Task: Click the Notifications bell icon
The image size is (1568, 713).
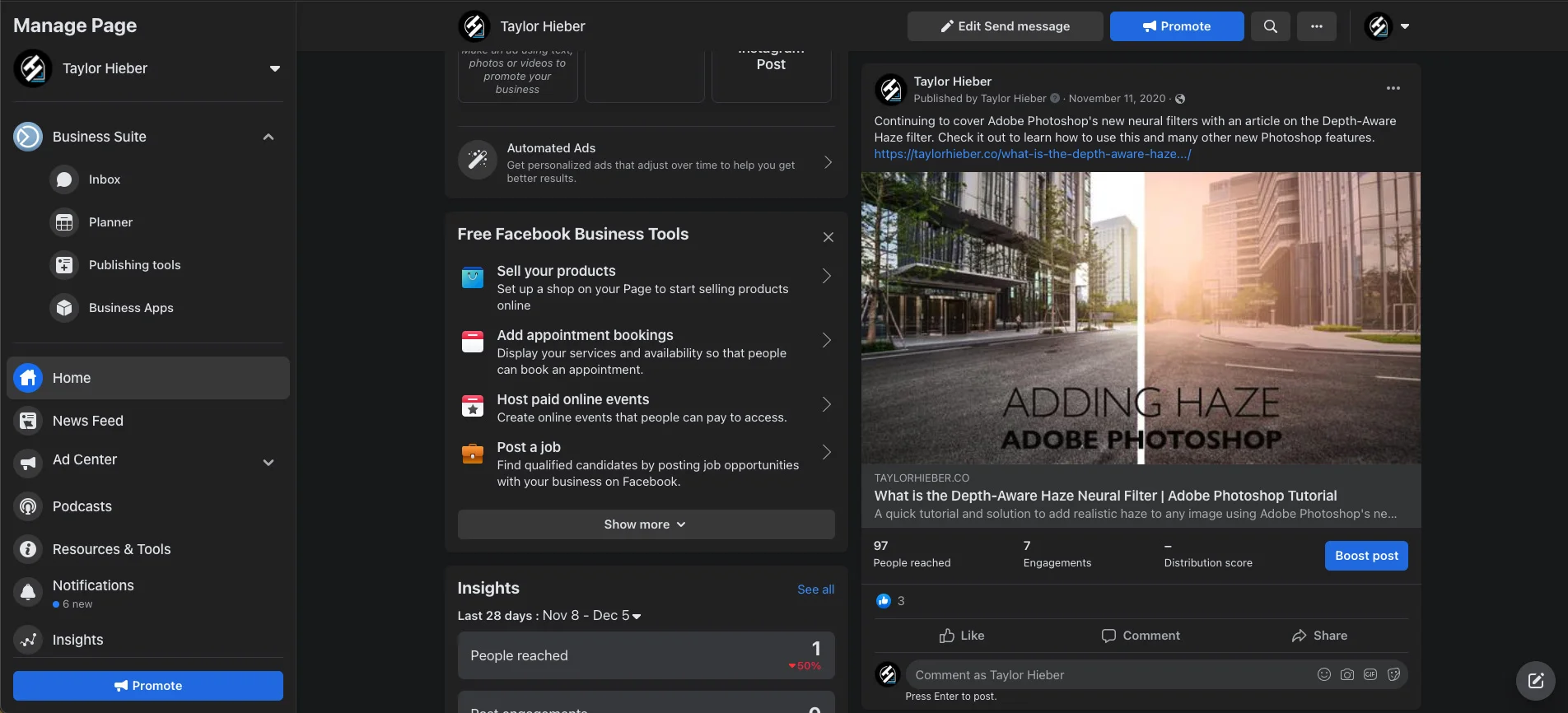Action: point(28,592)
